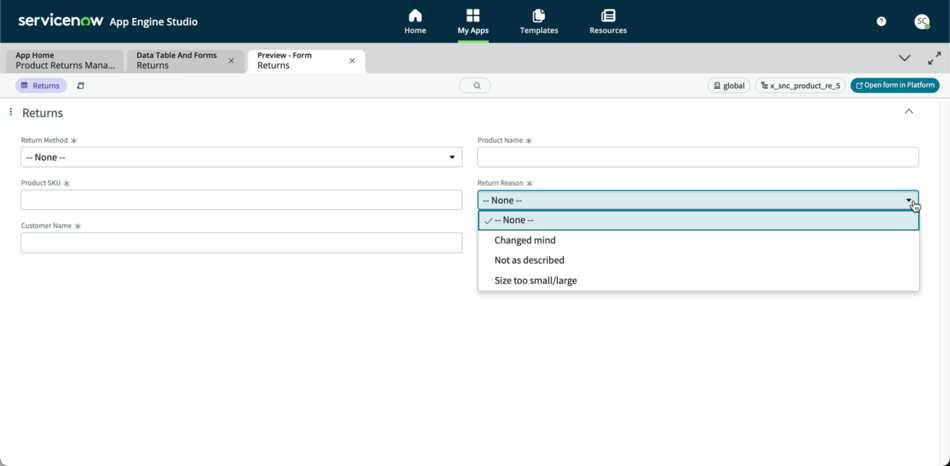The width and height of the screenshot is (950, 466).
Task: Choose Not as described option
Action: [698, 261]
